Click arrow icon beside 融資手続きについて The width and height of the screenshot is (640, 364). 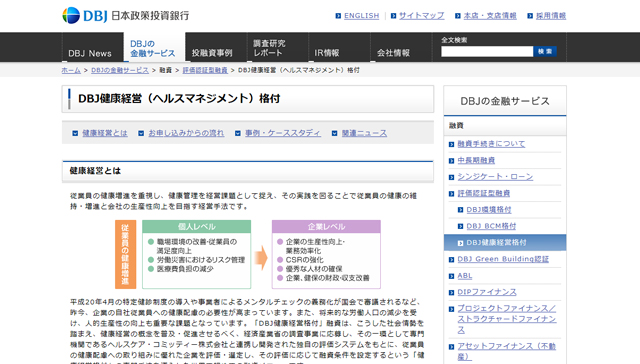point(451,144)
